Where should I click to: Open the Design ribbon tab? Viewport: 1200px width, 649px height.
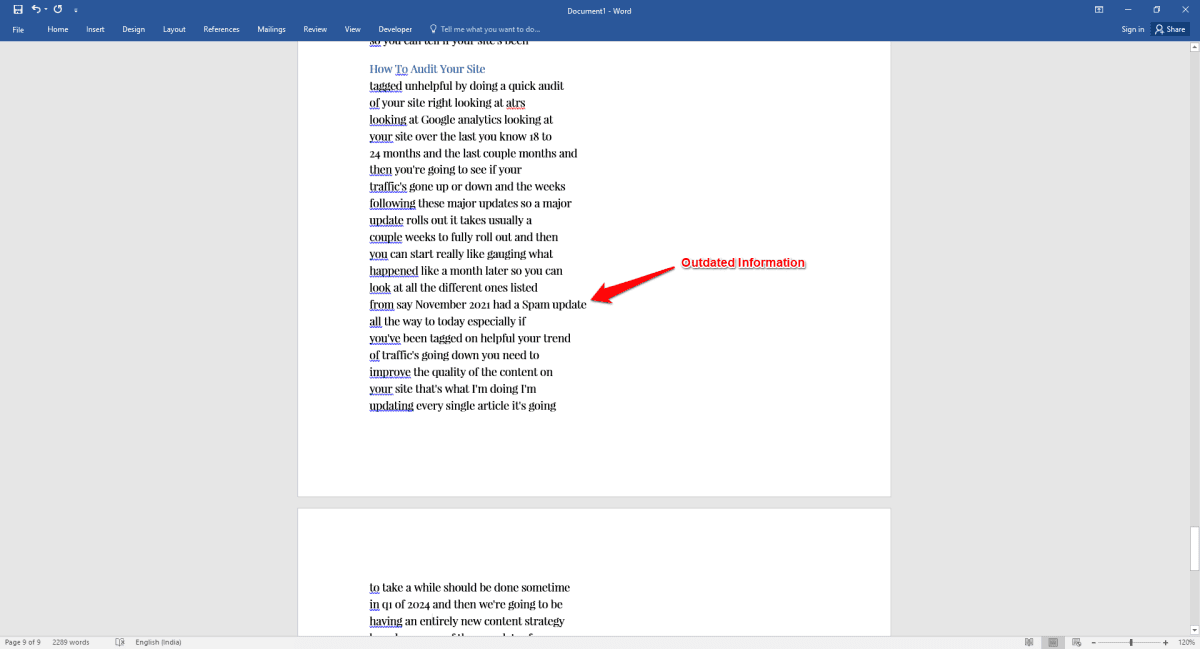[134, 29]
